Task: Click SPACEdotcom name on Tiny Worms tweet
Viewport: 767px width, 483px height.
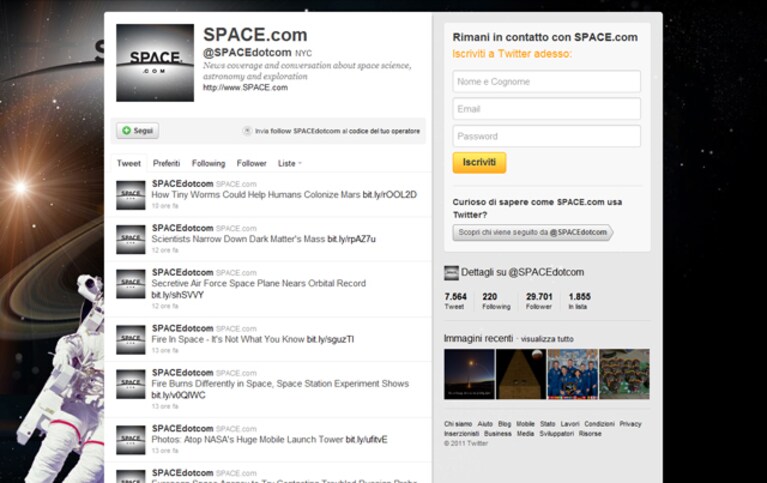Action: click(x=182, y=184)
